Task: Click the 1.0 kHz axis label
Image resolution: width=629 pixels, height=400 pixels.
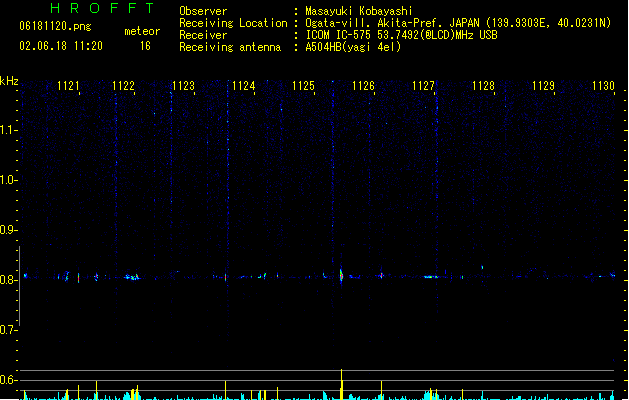Action: pos(8,180)
